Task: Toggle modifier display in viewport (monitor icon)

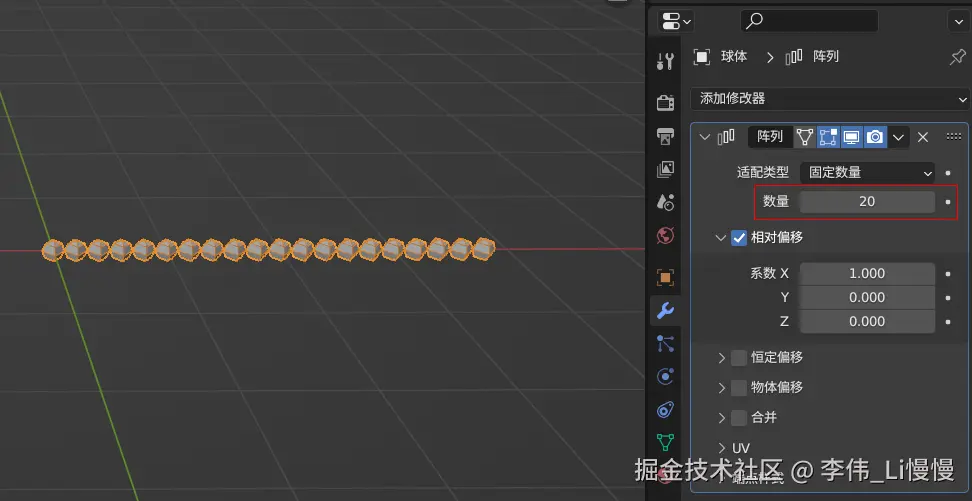Action: 851,137
